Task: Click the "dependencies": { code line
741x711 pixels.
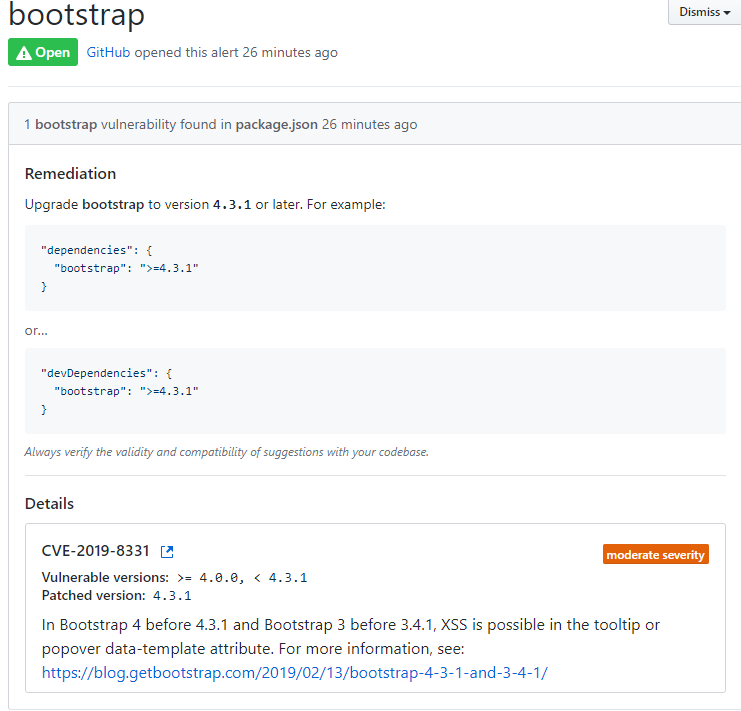Action: pyautogui.click(x=96, y=250)
